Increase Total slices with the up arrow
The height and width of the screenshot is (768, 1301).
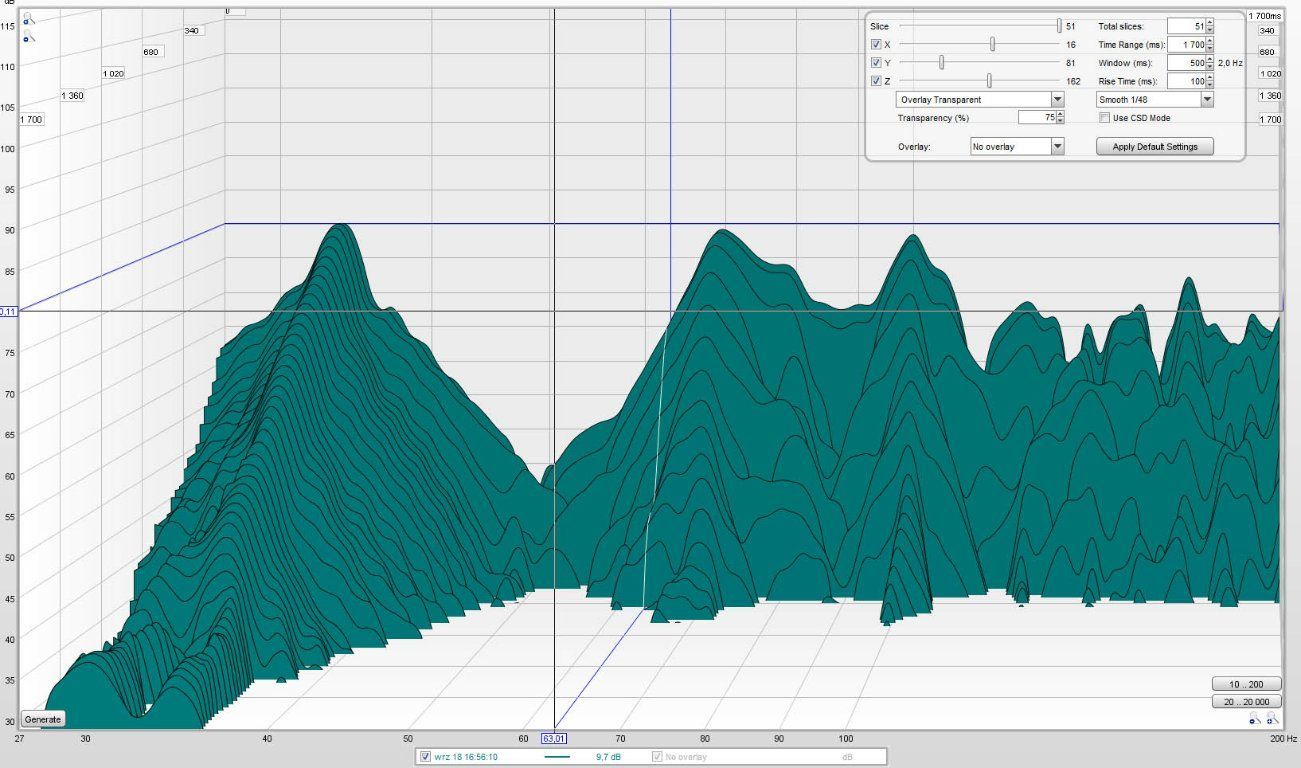[x=1210, y=23]
